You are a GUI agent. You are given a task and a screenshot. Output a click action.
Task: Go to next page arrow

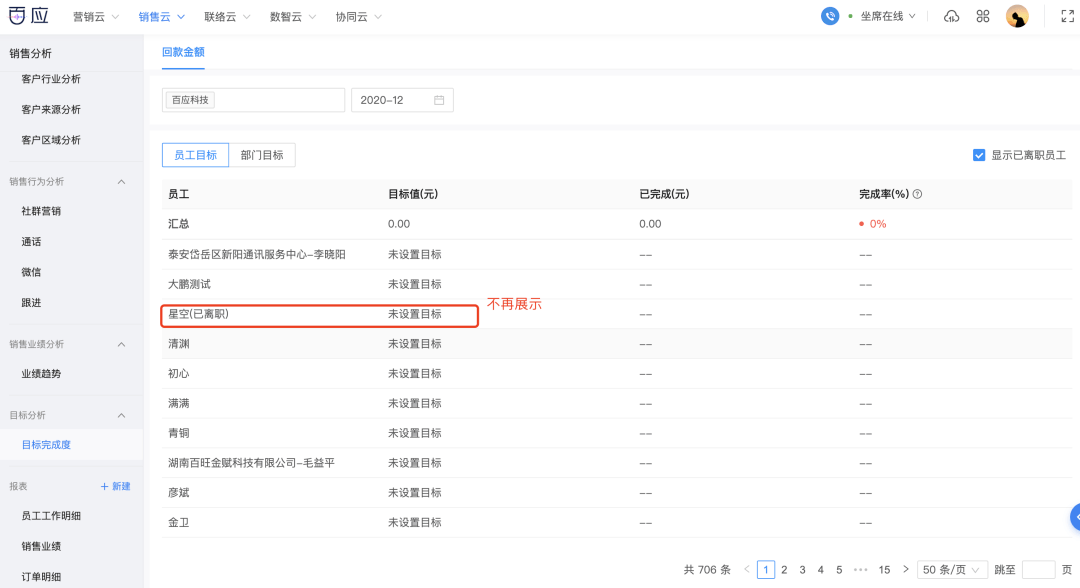(906, 569)
